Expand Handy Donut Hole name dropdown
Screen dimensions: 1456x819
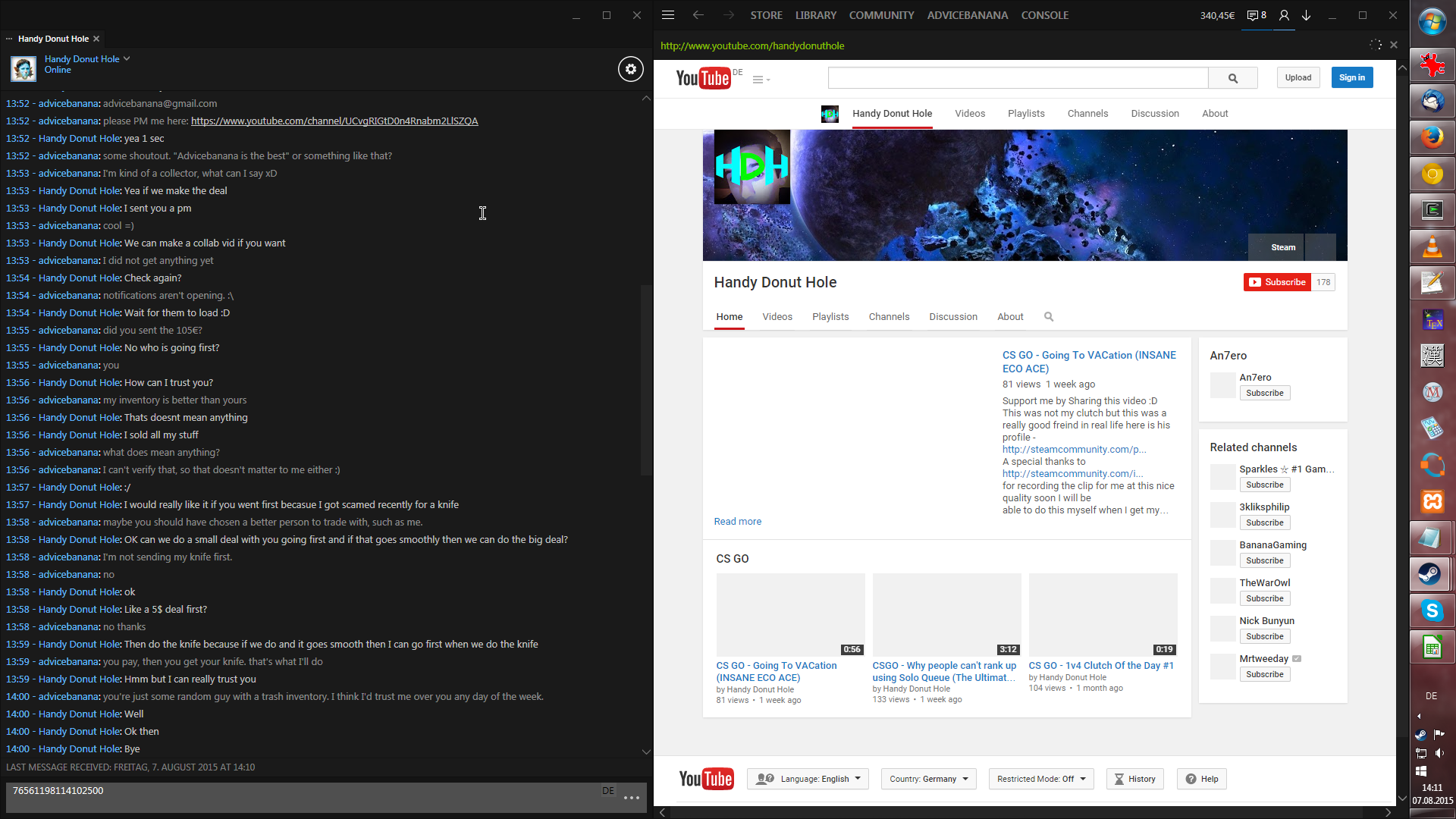tap(127, 58)
